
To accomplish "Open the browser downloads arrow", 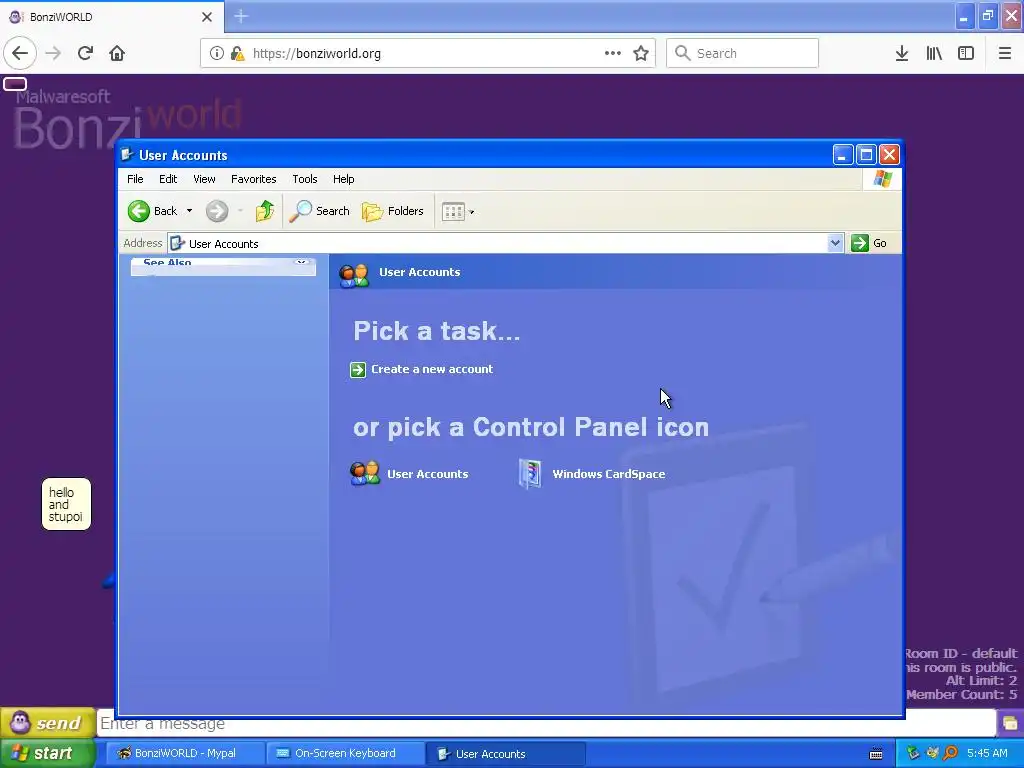I will click(902, 53).
